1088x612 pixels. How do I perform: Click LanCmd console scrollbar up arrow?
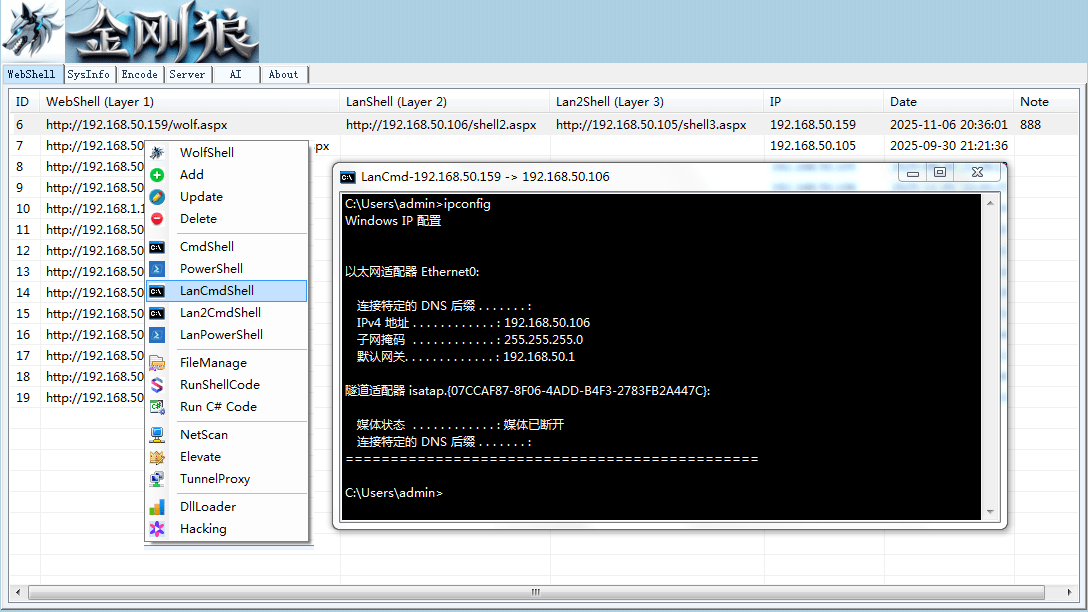pyautogui.click(x=990, y=203)
